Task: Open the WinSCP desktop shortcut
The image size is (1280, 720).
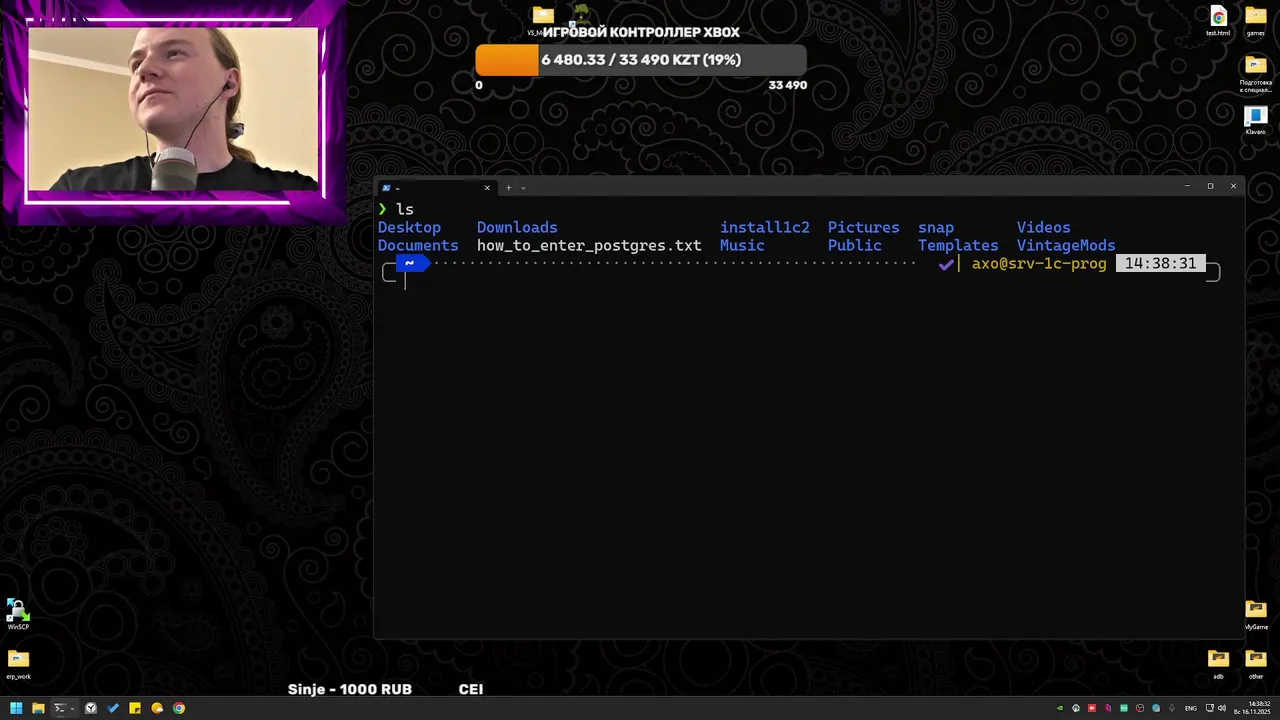Action: coord(18,613)
